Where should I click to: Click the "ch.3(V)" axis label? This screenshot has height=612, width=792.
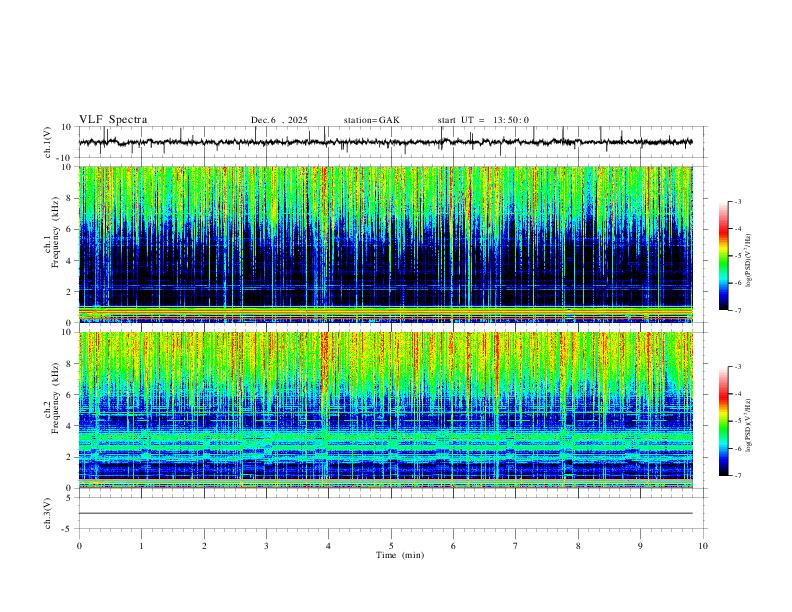[x=48, y=513]
